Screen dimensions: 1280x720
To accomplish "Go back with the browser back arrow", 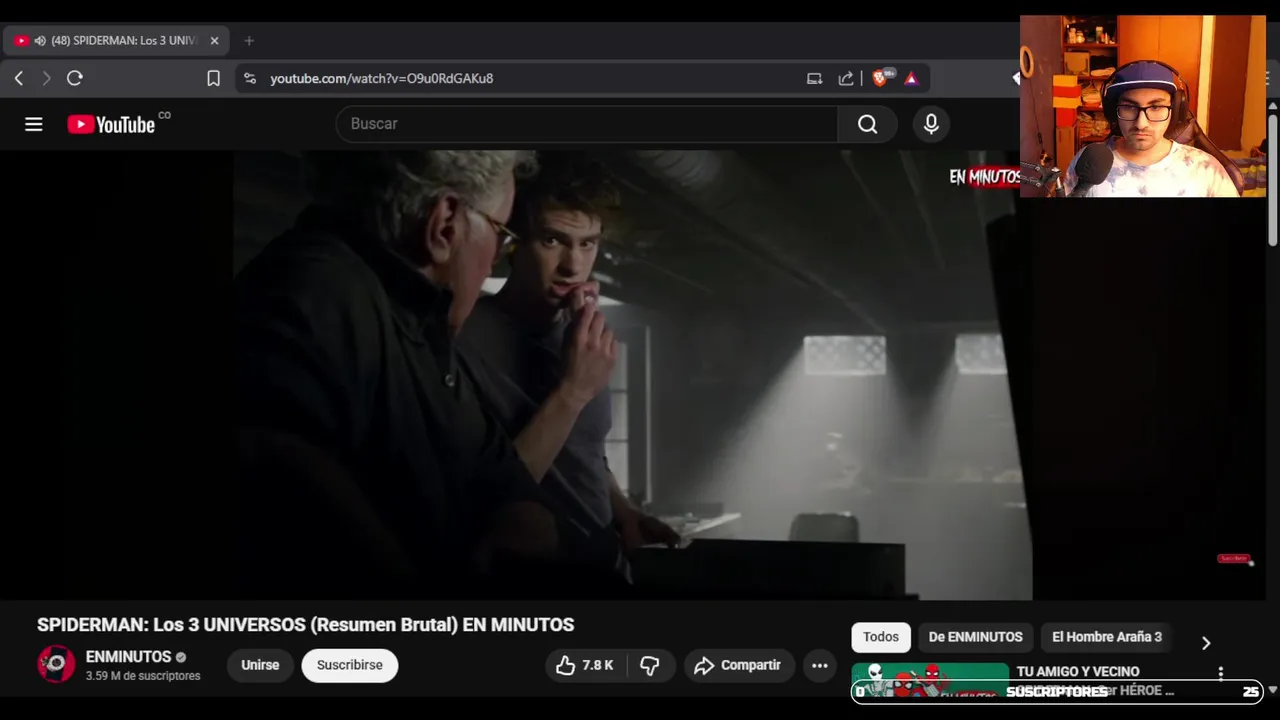I will point(18,78).
